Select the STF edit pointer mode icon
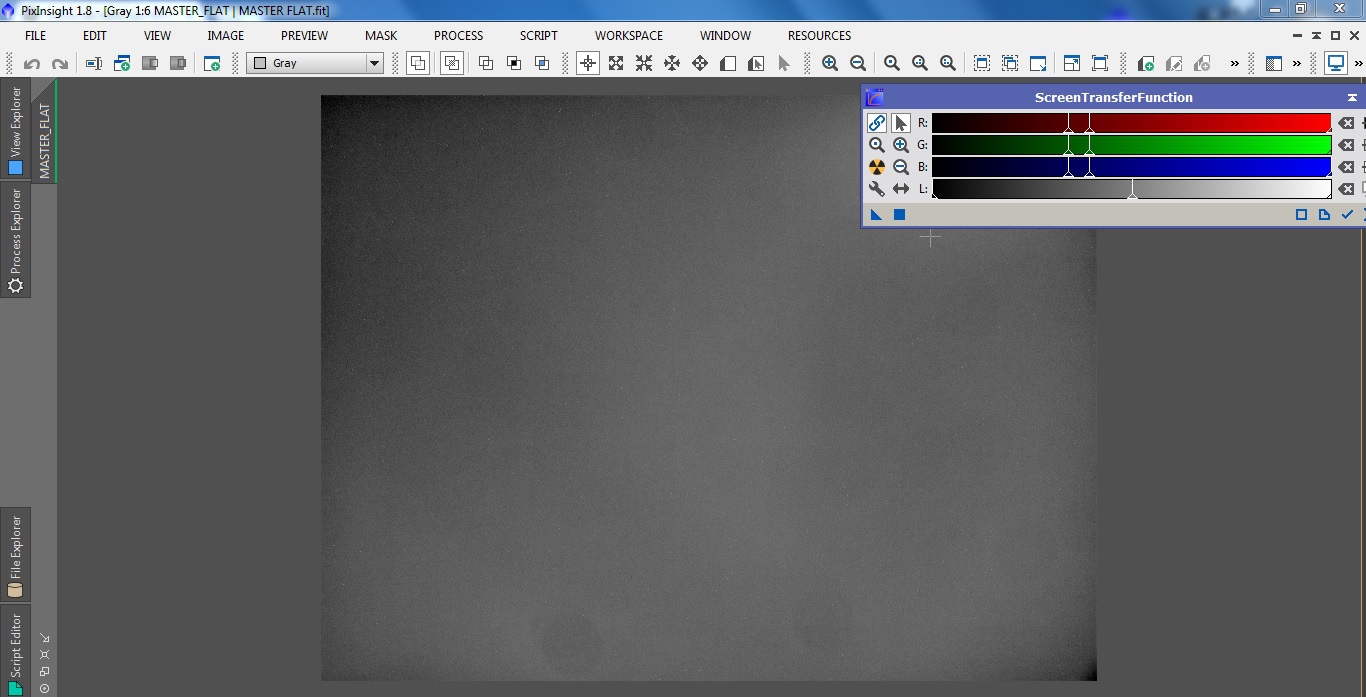 pyautogui.click(x=901, y=123)
